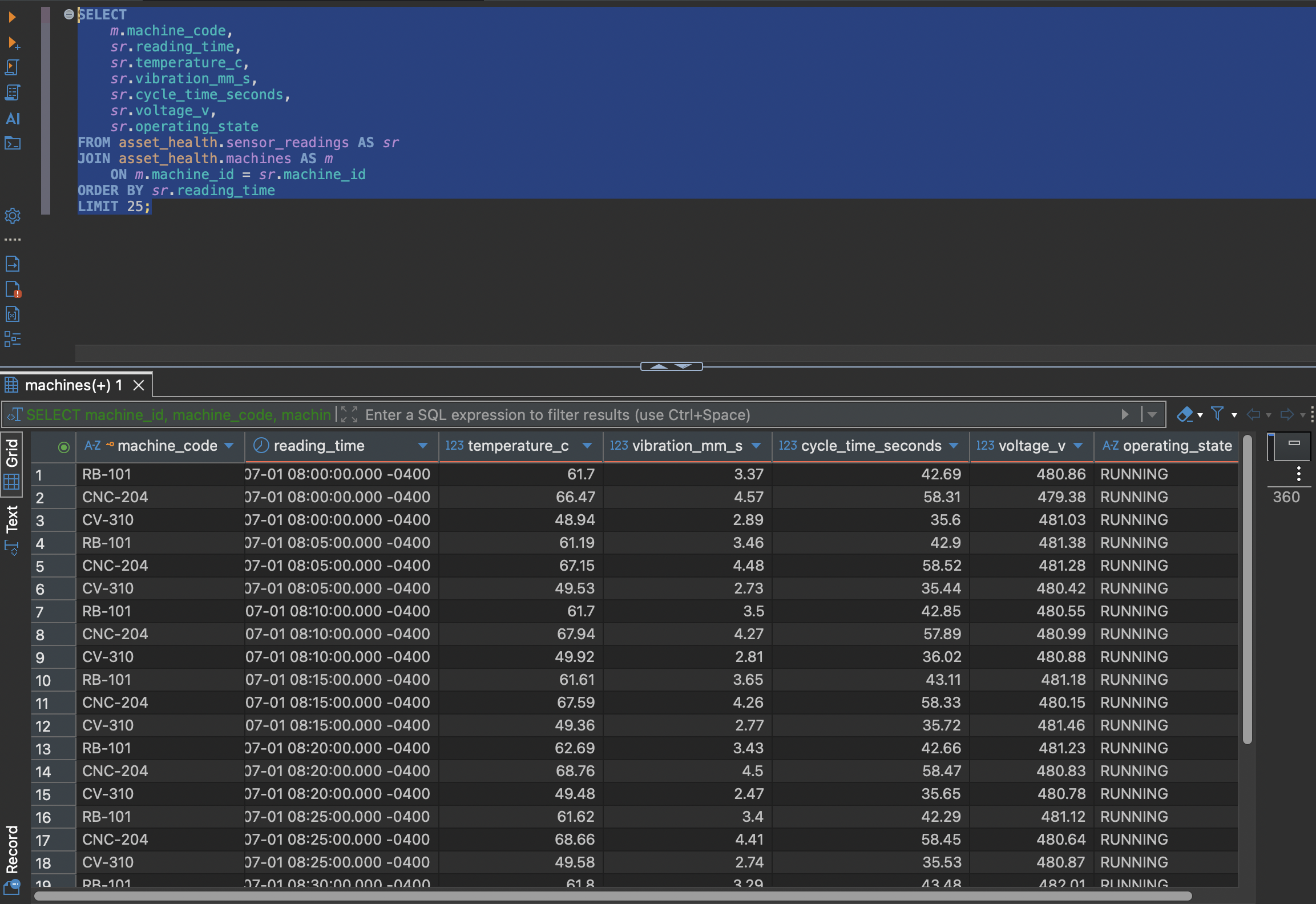
Task: Click the record mode icon below Text
Action: [x=12, y=548]
